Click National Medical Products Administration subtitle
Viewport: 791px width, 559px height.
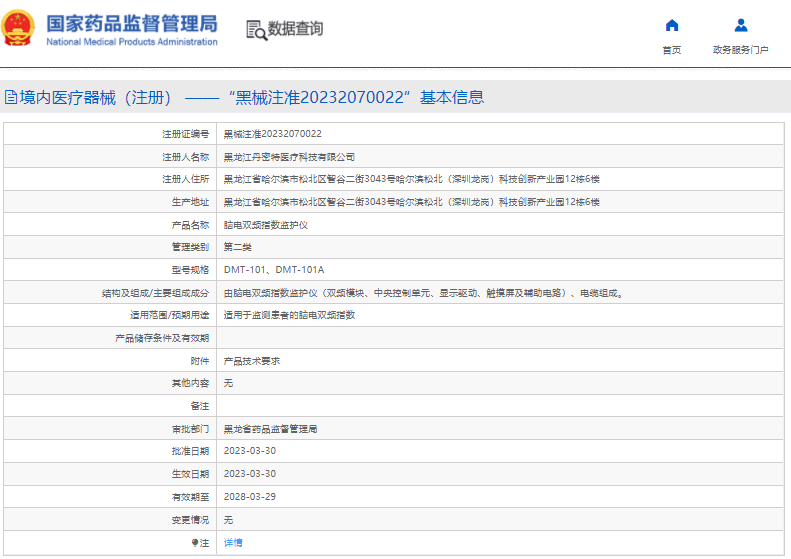tap(132, 42)
